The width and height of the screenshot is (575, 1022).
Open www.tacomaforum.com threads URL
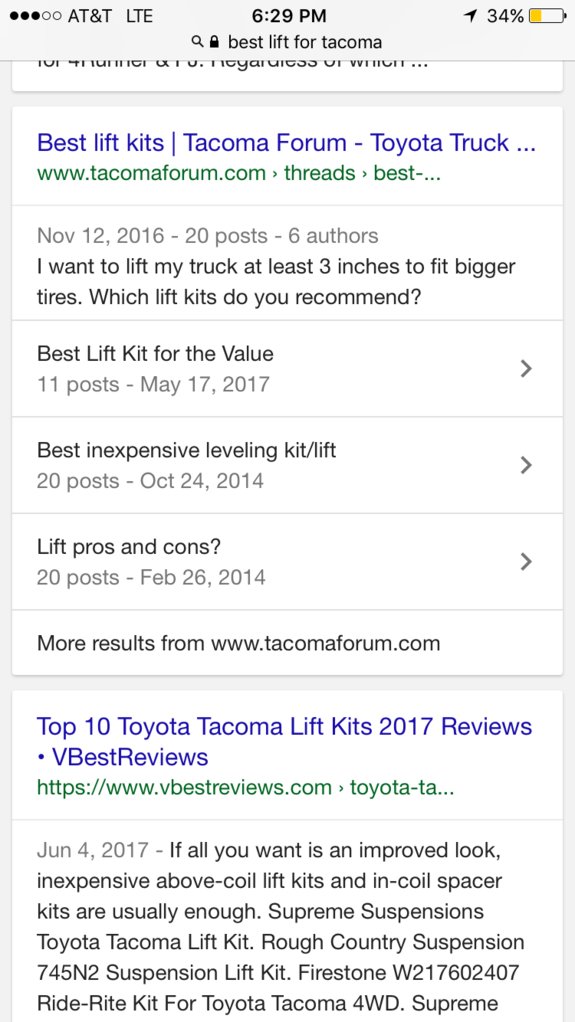239,173
